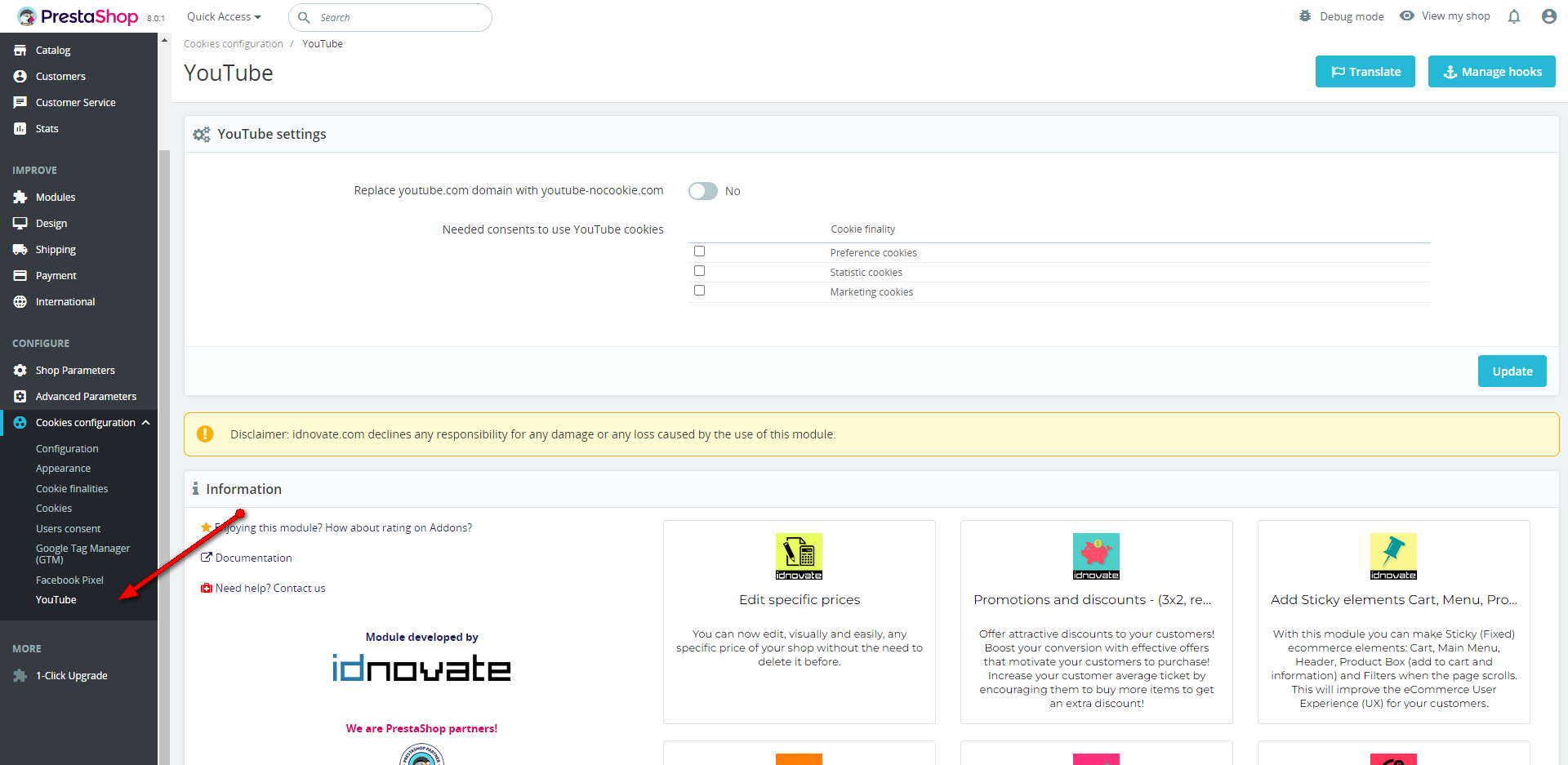This screenshot has height=765, width=1568.
Task: Collapse the Cookies configuration submenu
Action: [x=146, y=423]
